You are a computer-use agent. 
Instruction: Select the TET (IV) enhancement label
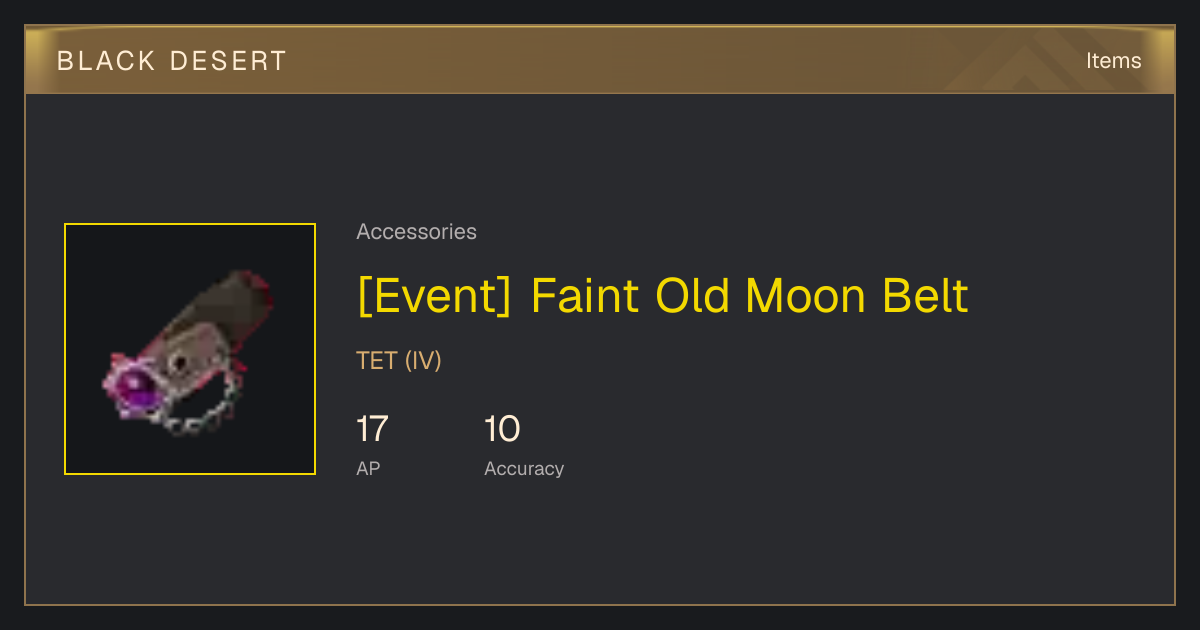pos(399,361)
